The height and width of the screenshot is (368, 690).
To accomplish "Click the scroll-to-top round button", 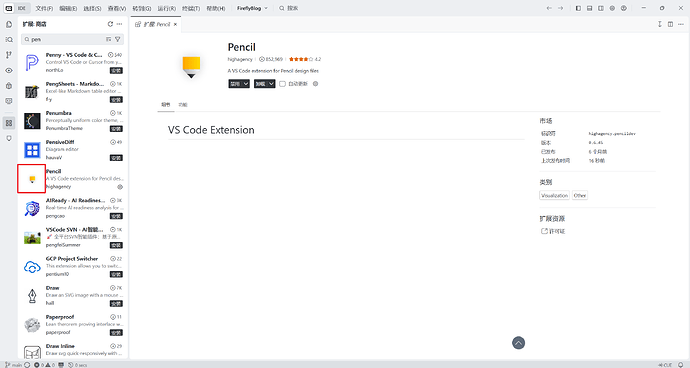I will click(518, 343).
